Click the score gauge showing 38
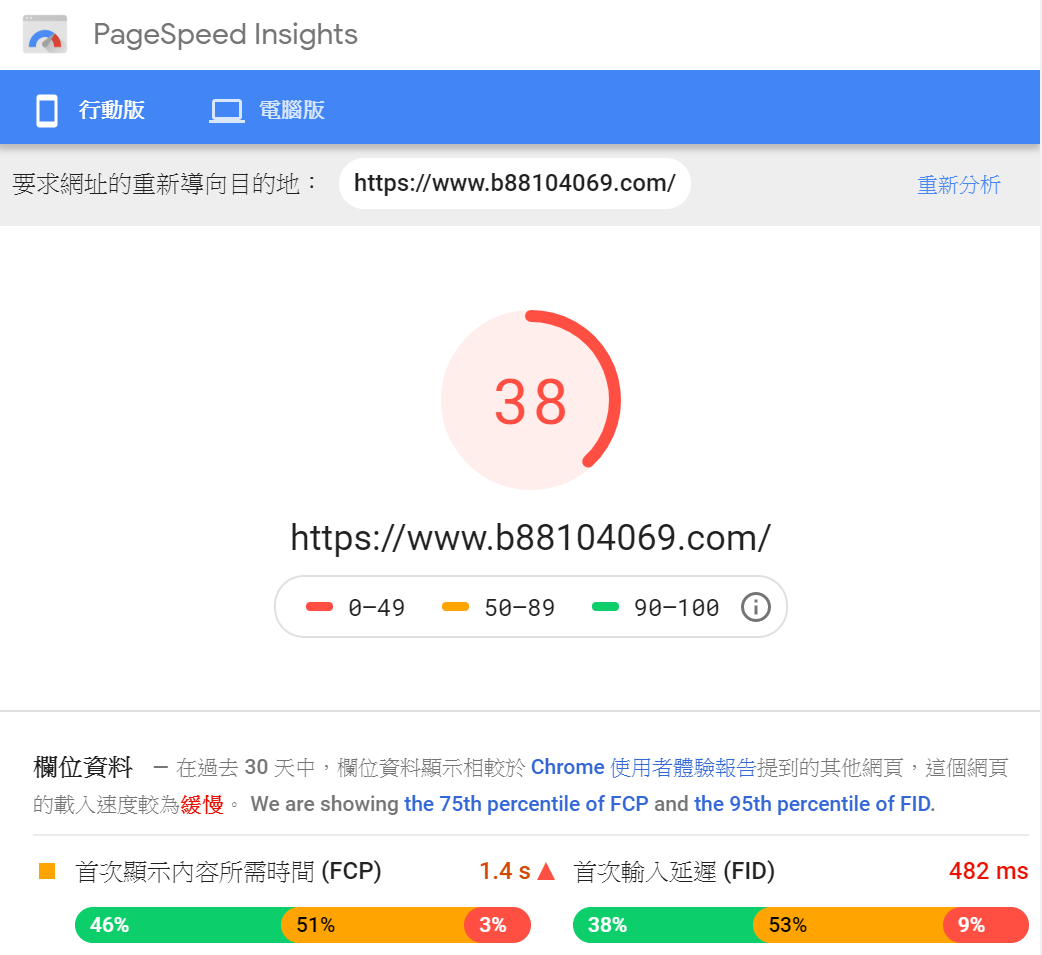1042x955 pixels. click(530, 400)
